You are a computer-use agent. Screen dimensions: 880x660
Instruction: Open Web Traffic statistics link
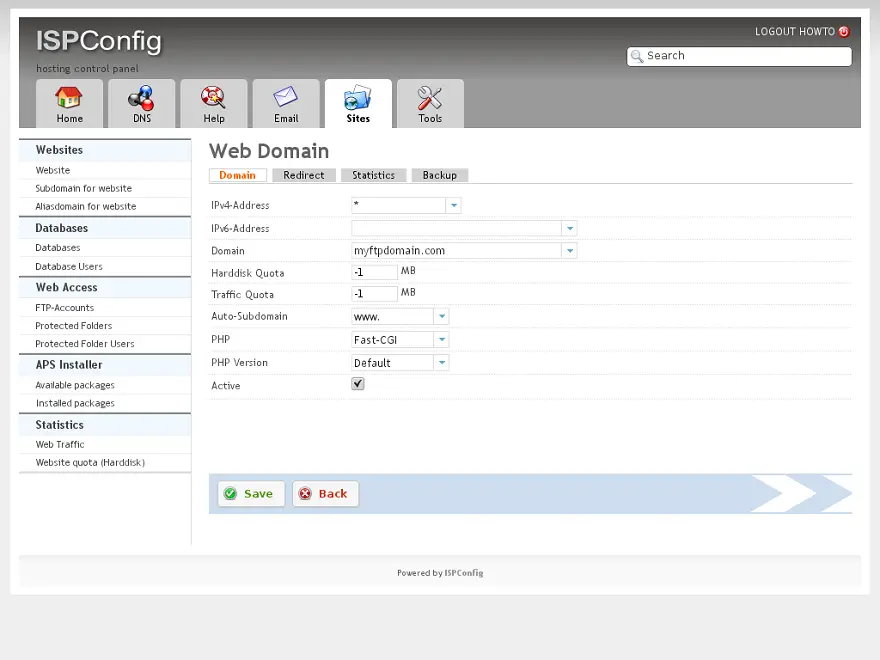60,444
